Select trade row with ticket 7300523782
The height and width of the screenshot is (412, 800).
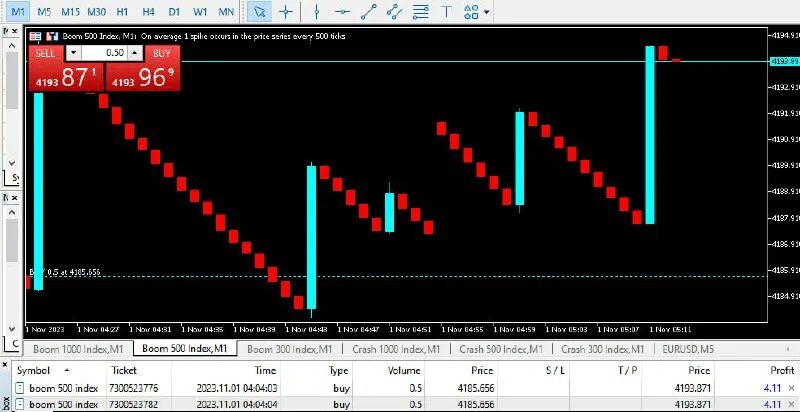coord(406,404)
